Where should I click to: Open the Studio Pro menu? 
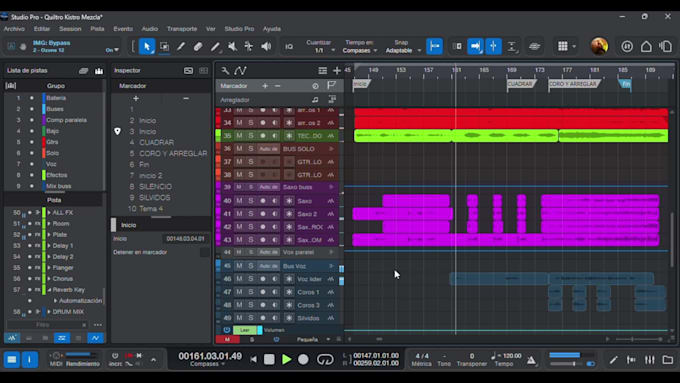239,29
